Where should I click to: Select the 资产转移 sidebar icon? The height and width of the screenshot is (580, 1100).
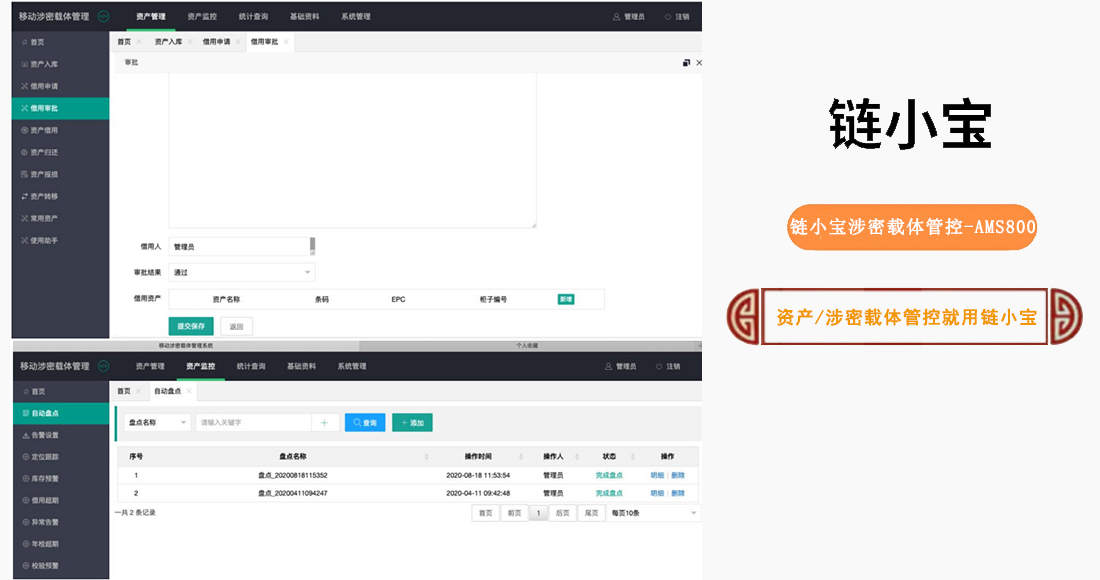tap(25, 196)
